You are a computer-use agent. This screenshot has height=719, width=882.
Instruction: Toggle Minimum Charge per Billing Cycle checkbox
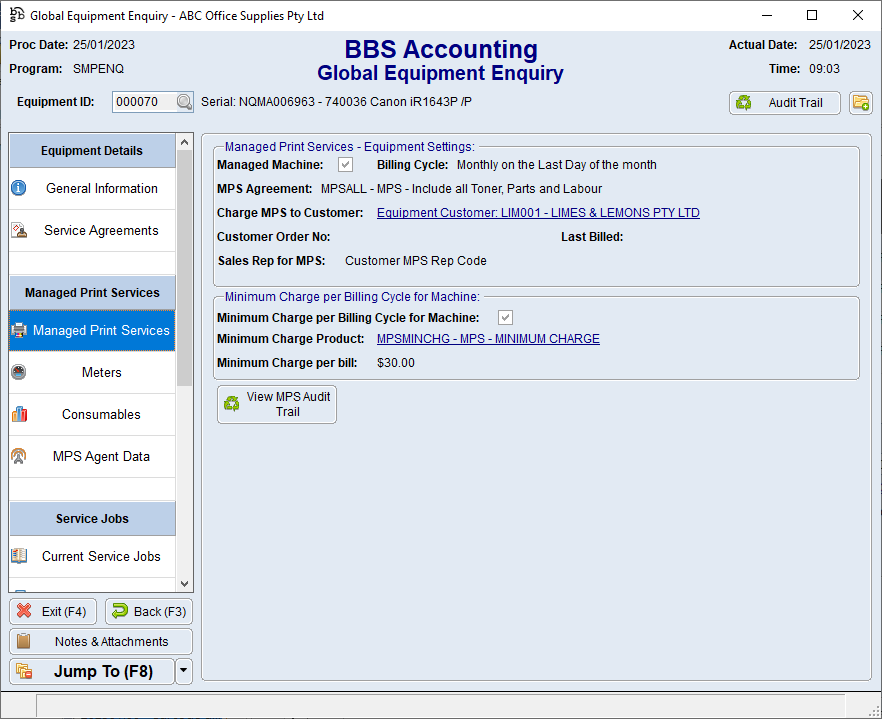[506, 318]
